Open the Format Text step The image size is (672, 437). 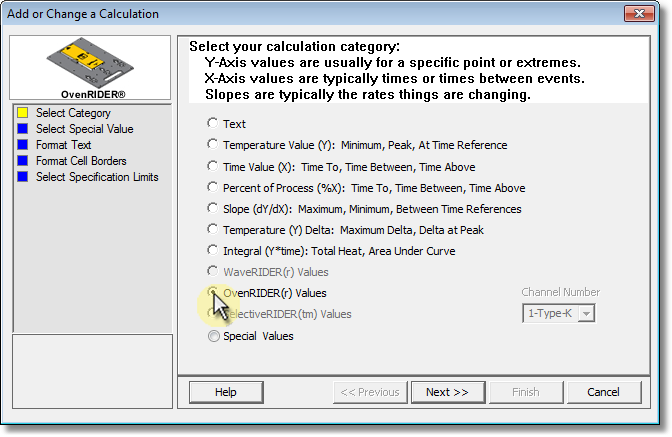click(63, 145)
